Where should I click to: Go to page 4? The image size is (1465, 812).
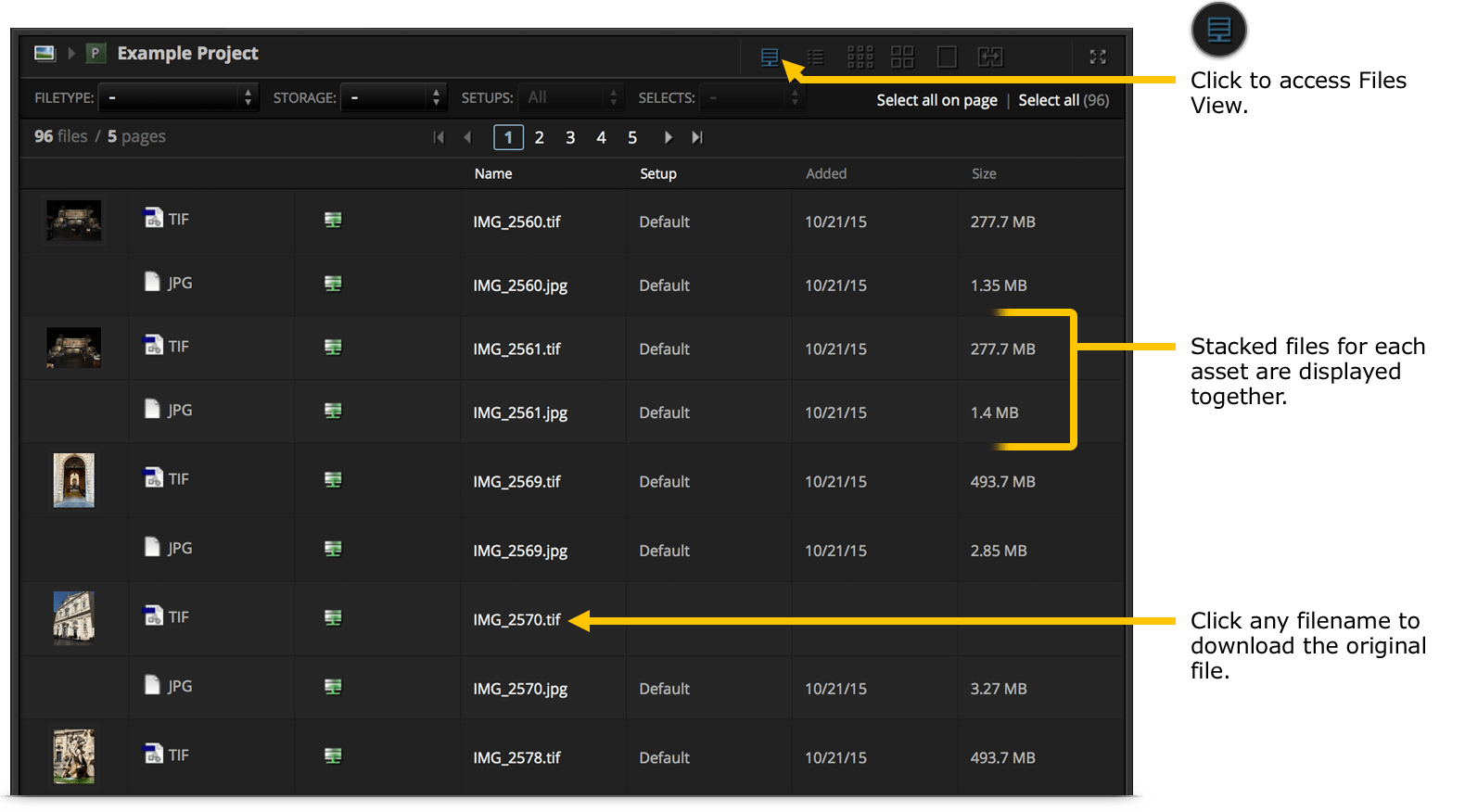[x=601, y=137]
